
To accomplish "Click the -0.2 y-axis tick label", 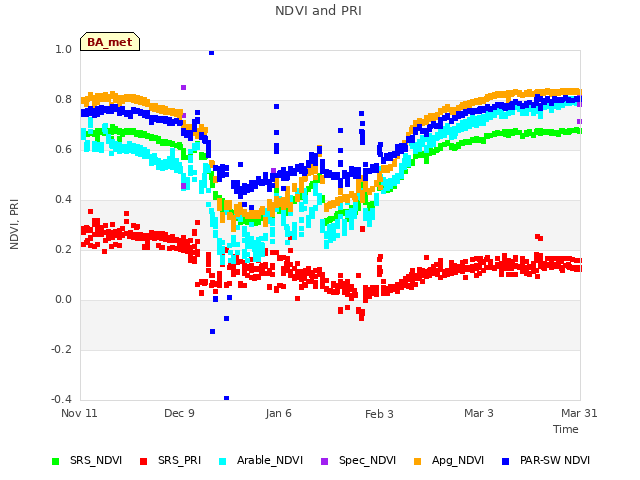I will [x=61, y=349].
